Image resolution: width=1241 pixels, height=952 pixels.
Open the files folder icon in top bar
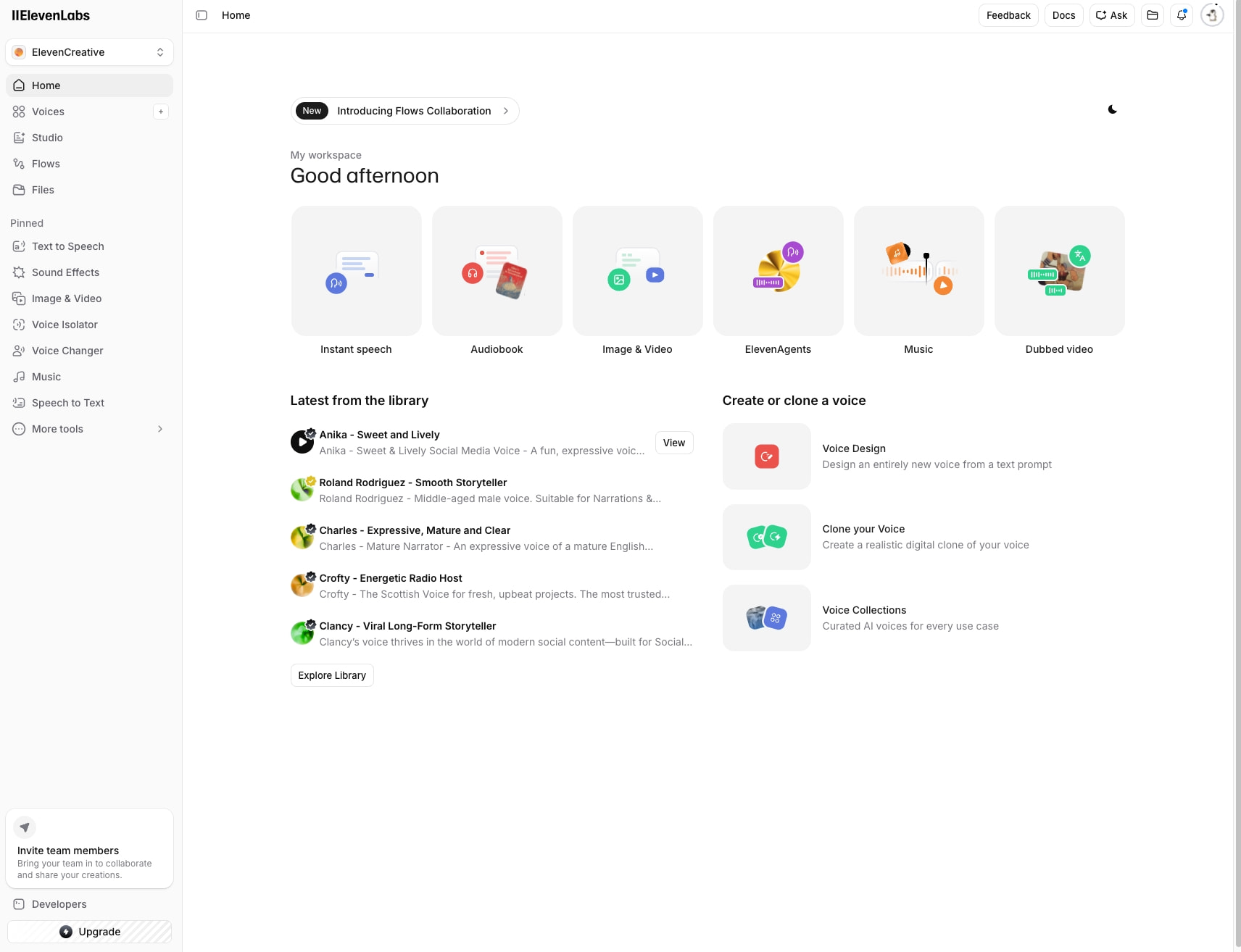coord(1153,15)
